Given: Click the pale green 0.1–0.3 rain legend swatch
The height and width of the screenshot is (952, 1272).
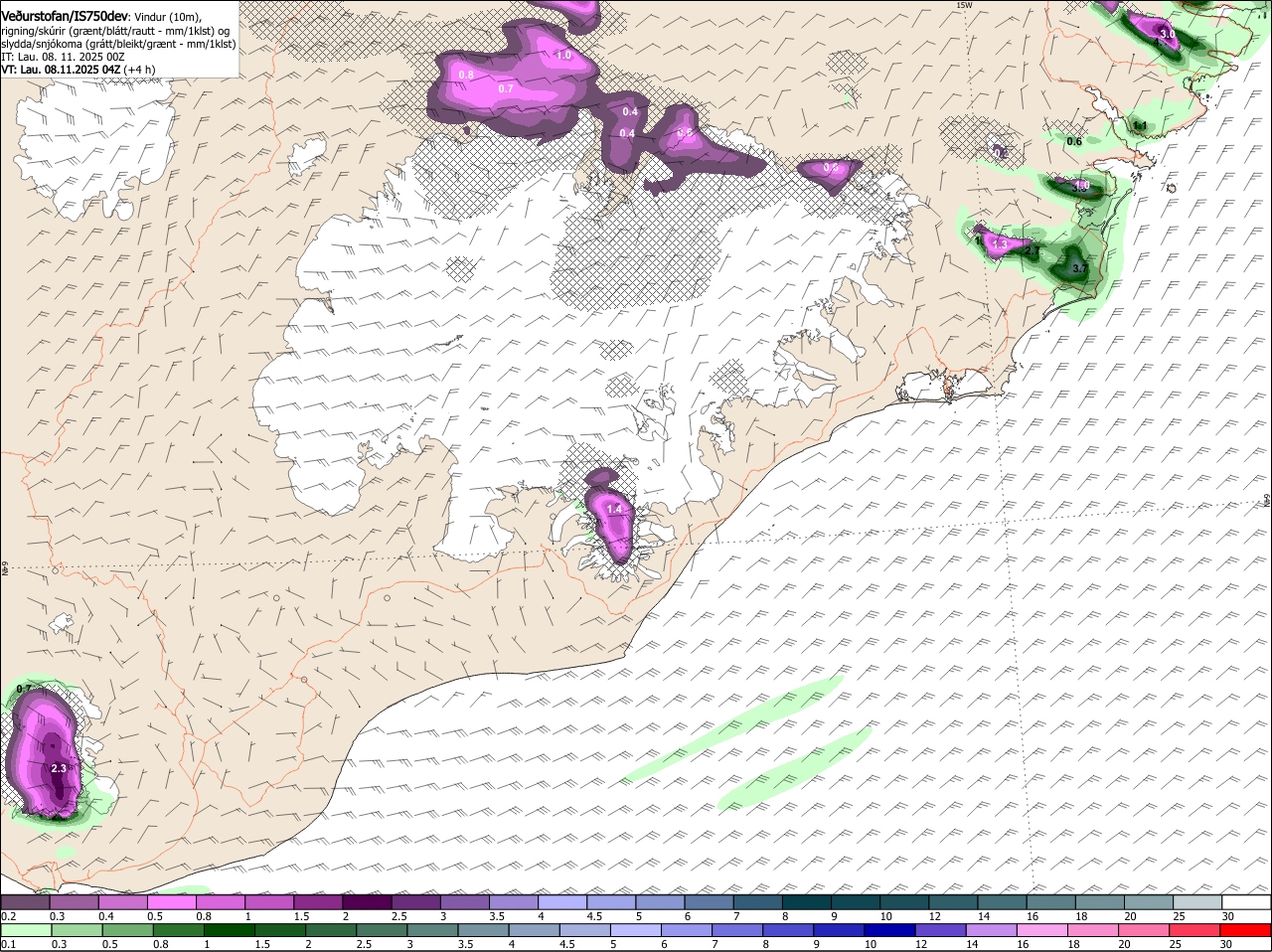Looking at the screenshot, I should click(x=26, y=931).
